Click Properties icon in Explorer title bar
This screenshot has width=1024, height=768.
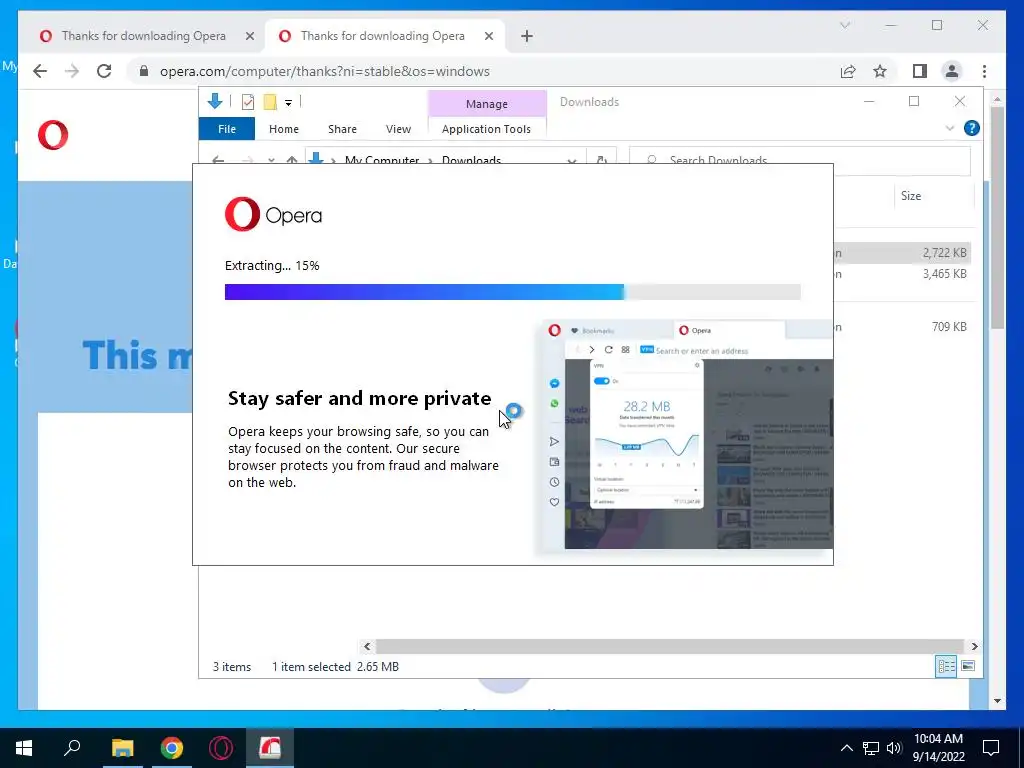[x=248, y=102]
